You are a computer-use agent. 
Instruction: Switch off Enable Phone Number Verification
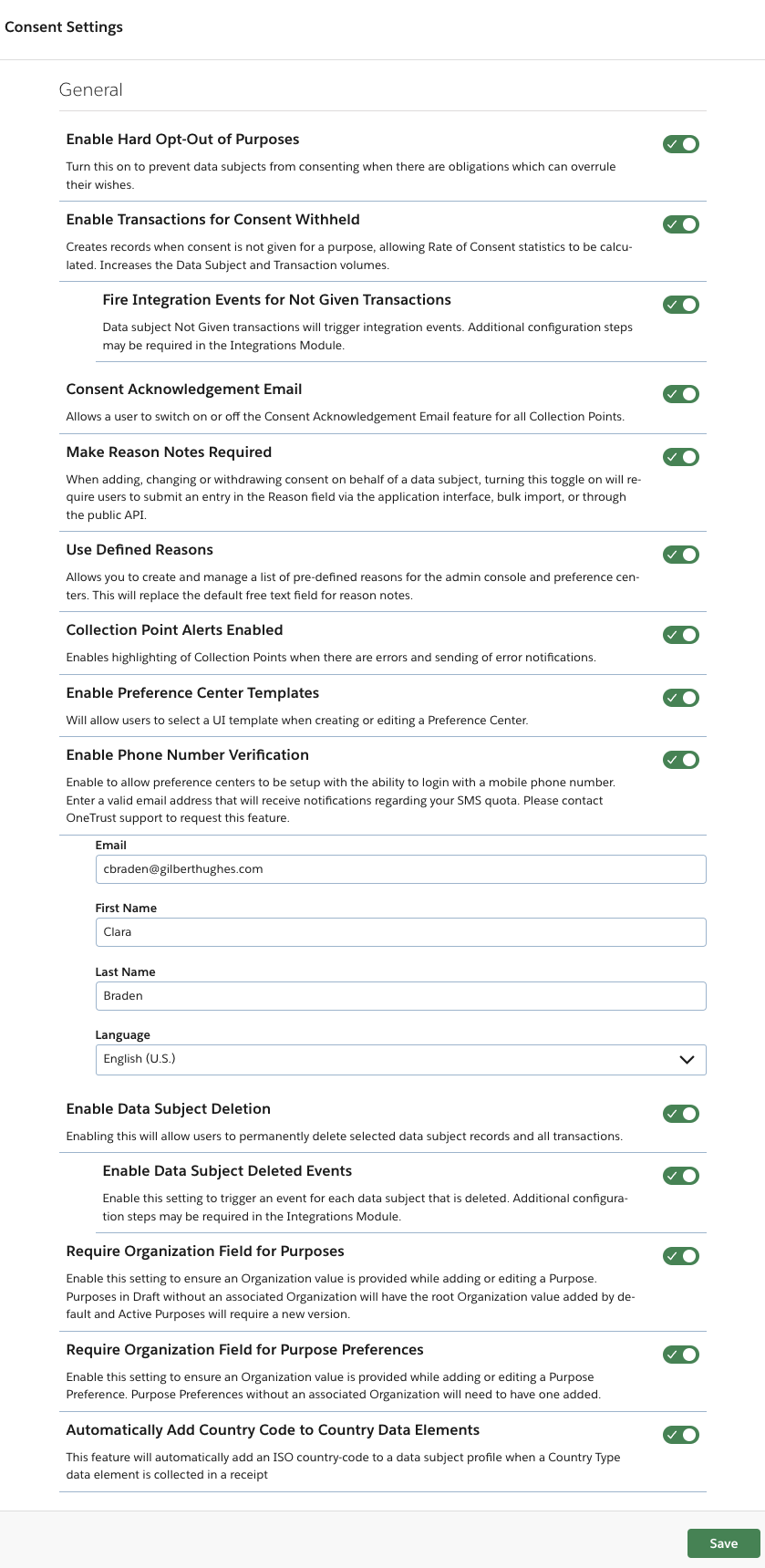pos(679,759)
